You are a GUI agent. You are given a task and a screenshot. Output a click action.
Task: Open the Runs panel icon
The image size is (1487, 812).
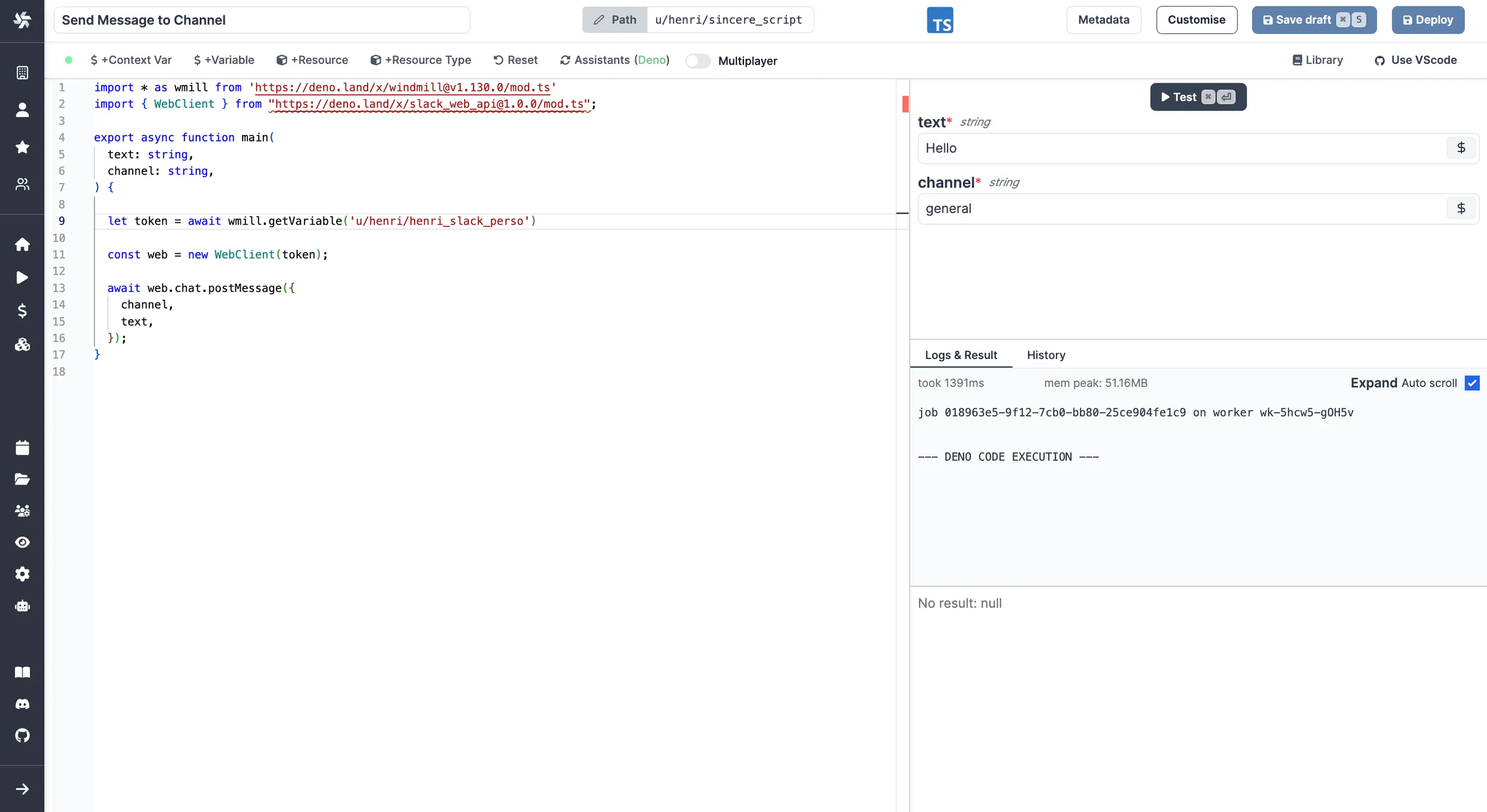pyautogui.click(x=22, y=277)
